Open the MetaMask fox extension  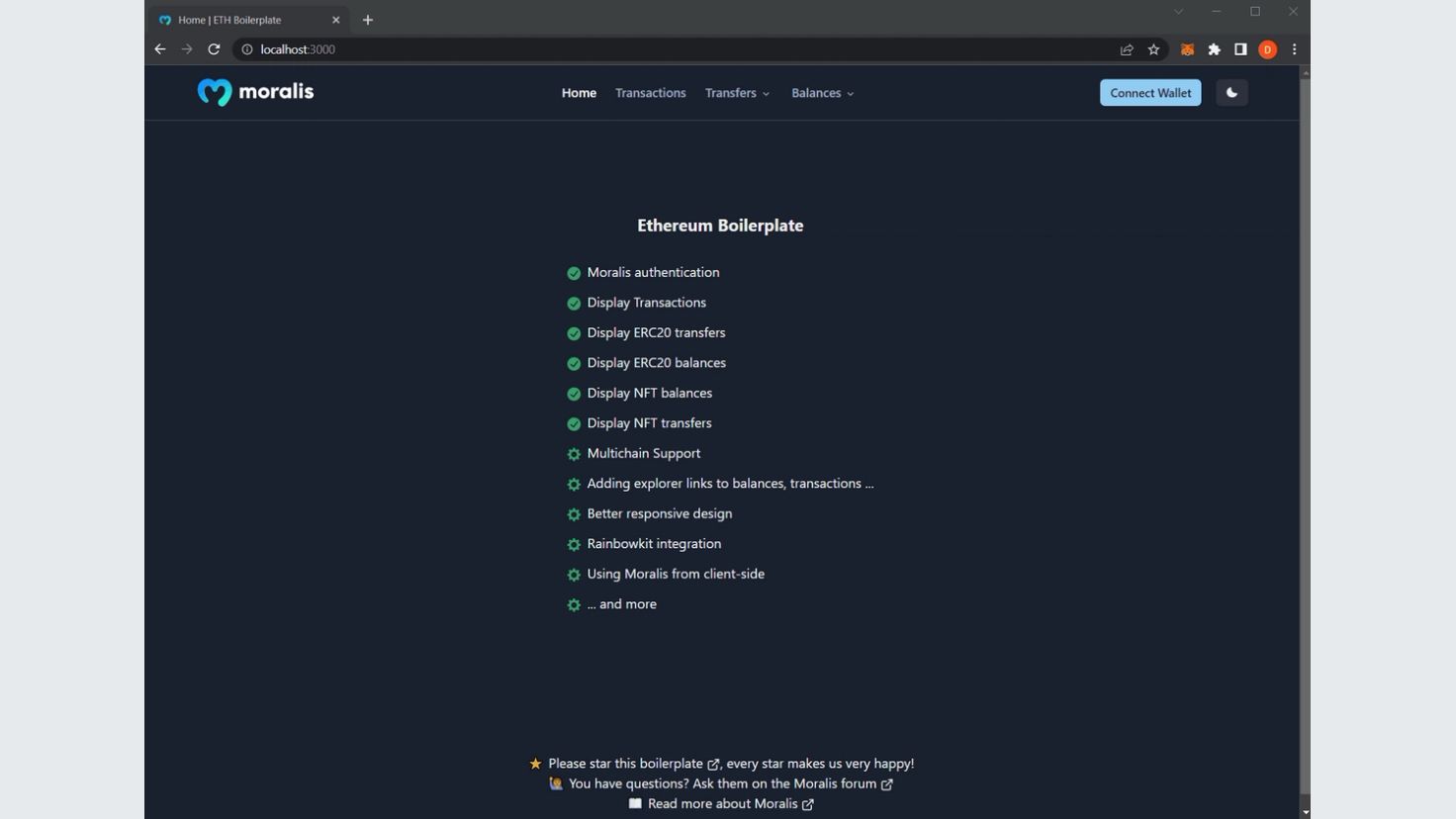coord(1187,49)
